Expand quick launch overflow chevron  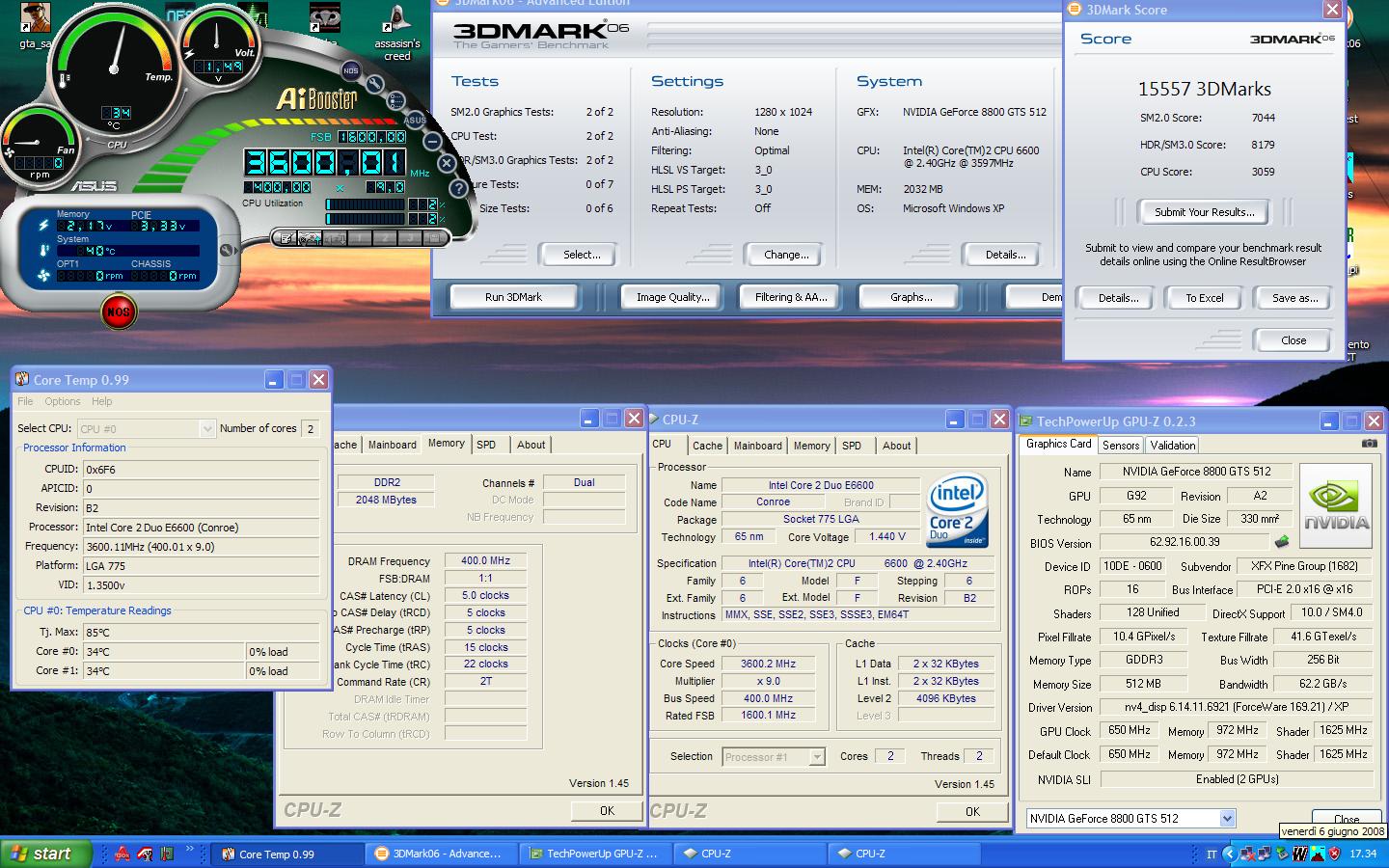[x=190, y=849]
